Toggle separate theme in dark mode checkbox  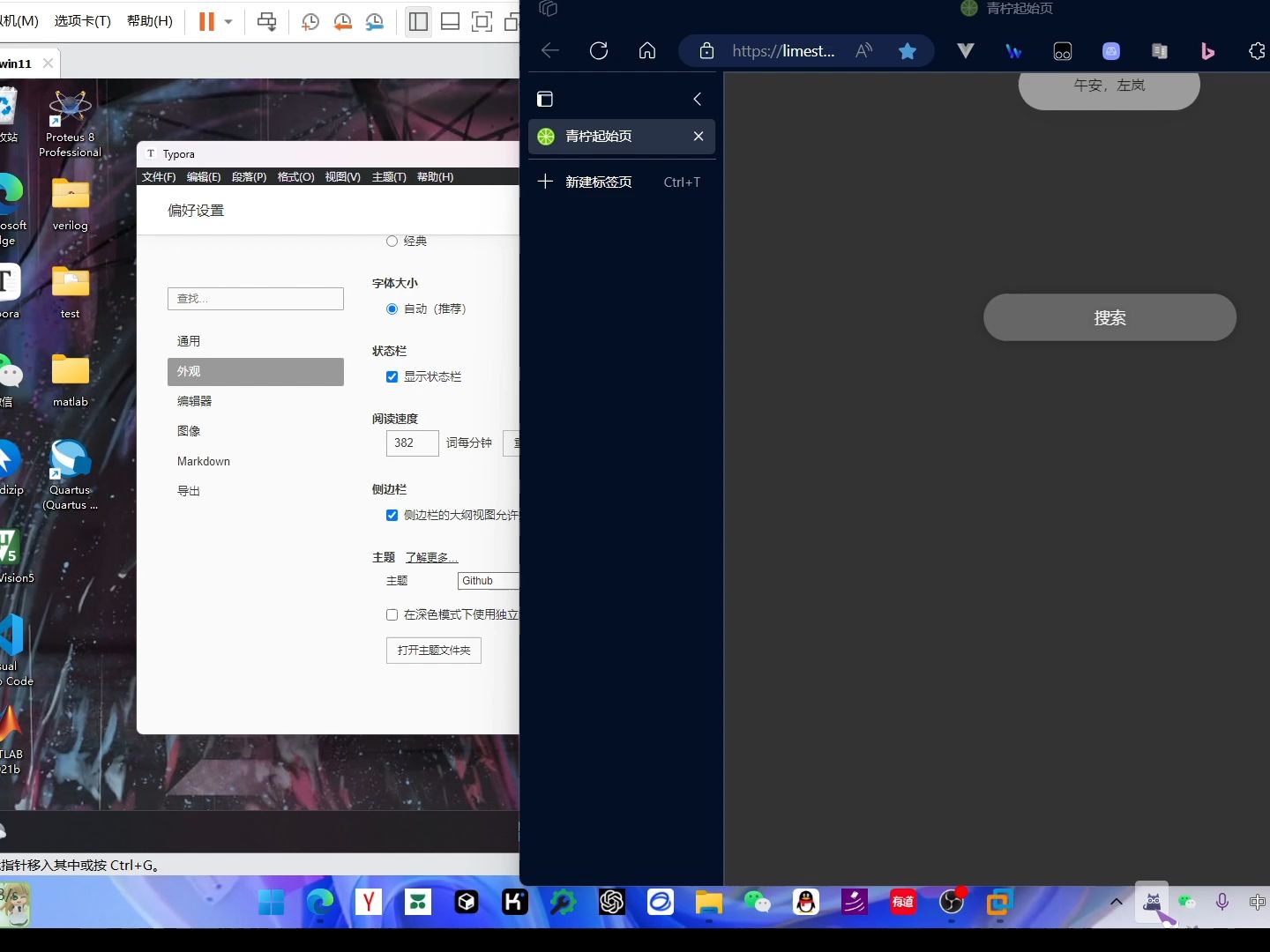click(392, 614)
